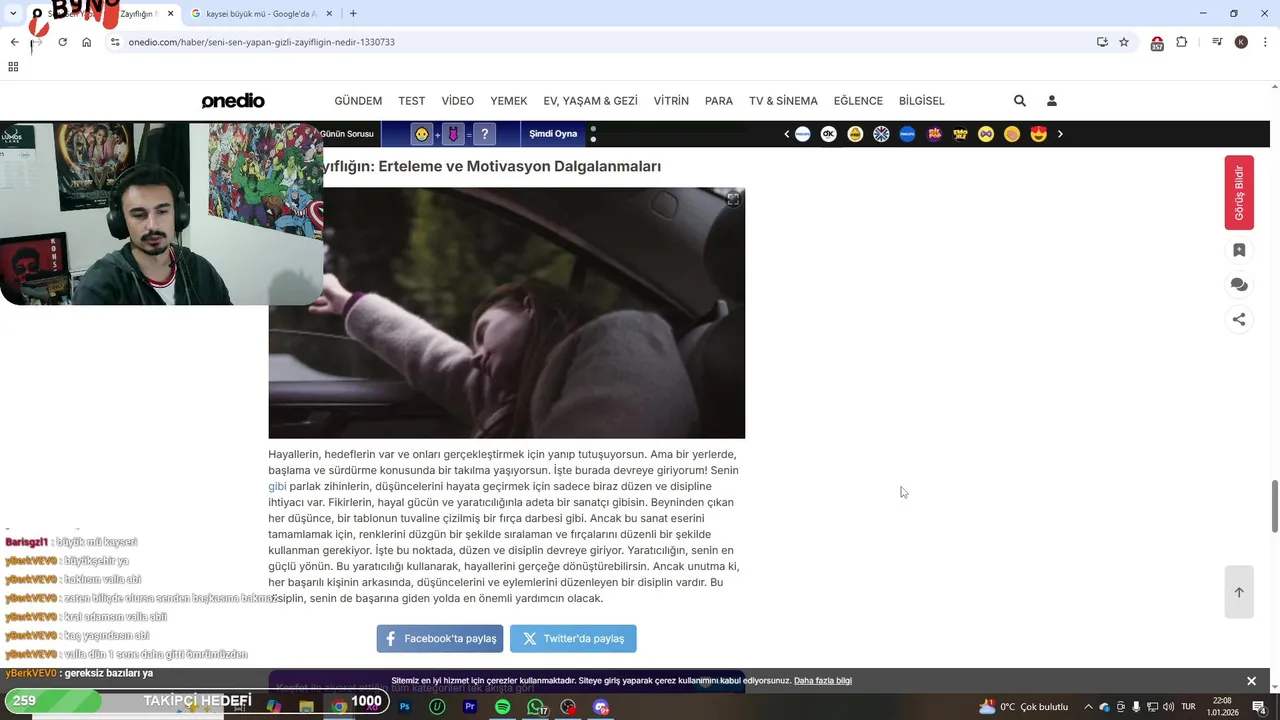Click the page vertical scrollbar thumb

click(1274, 507)
